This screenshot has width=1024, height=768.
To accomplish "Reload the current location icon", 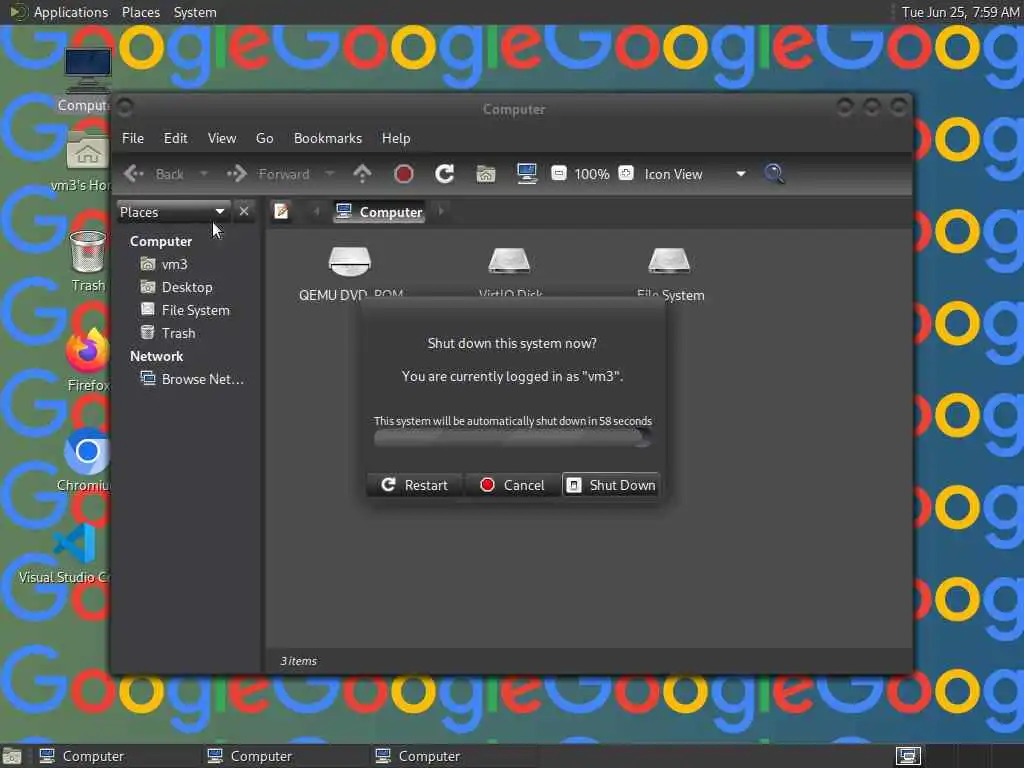I will 445,174.
